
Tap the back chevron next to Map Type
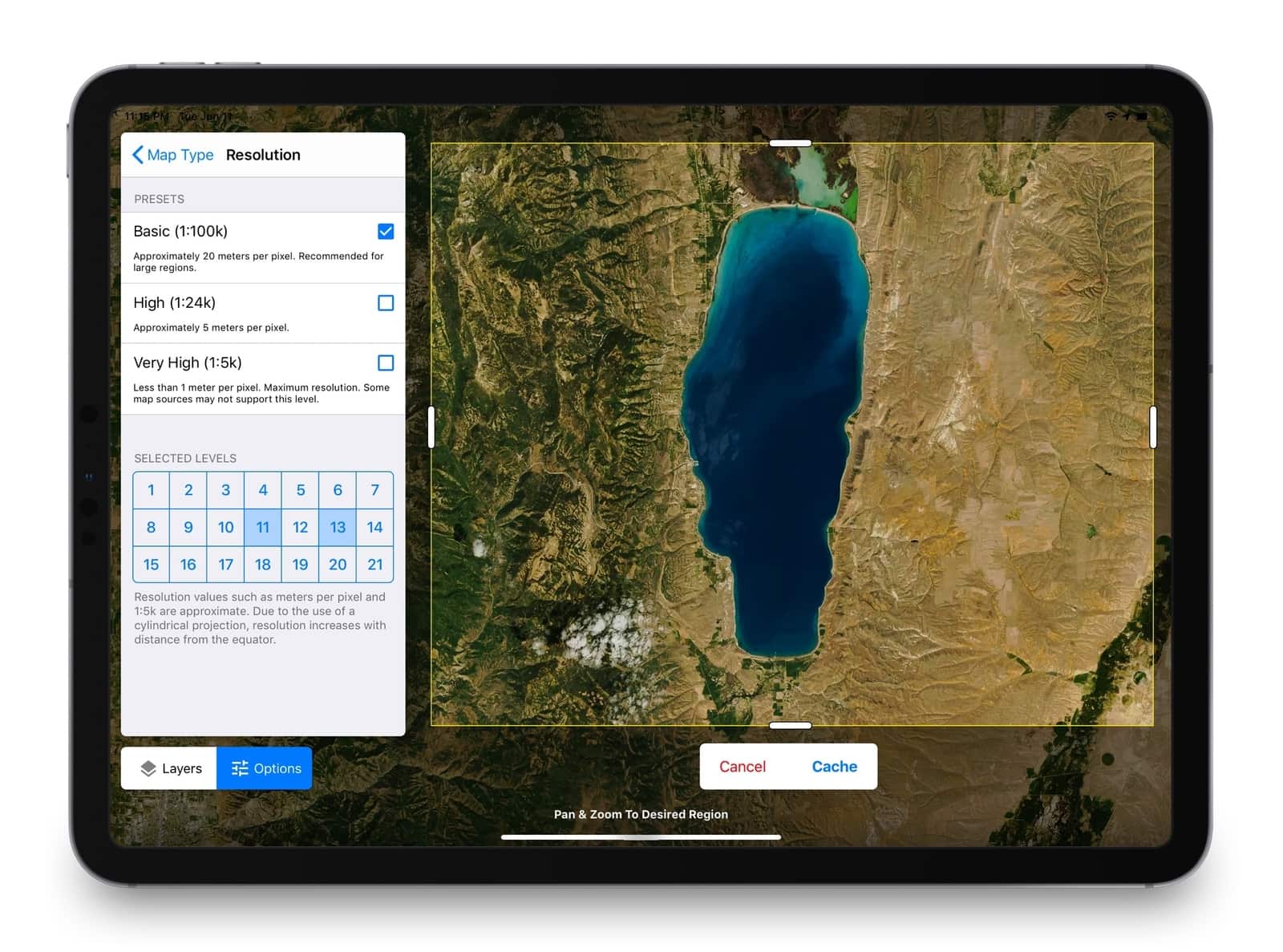coord(137,155)
